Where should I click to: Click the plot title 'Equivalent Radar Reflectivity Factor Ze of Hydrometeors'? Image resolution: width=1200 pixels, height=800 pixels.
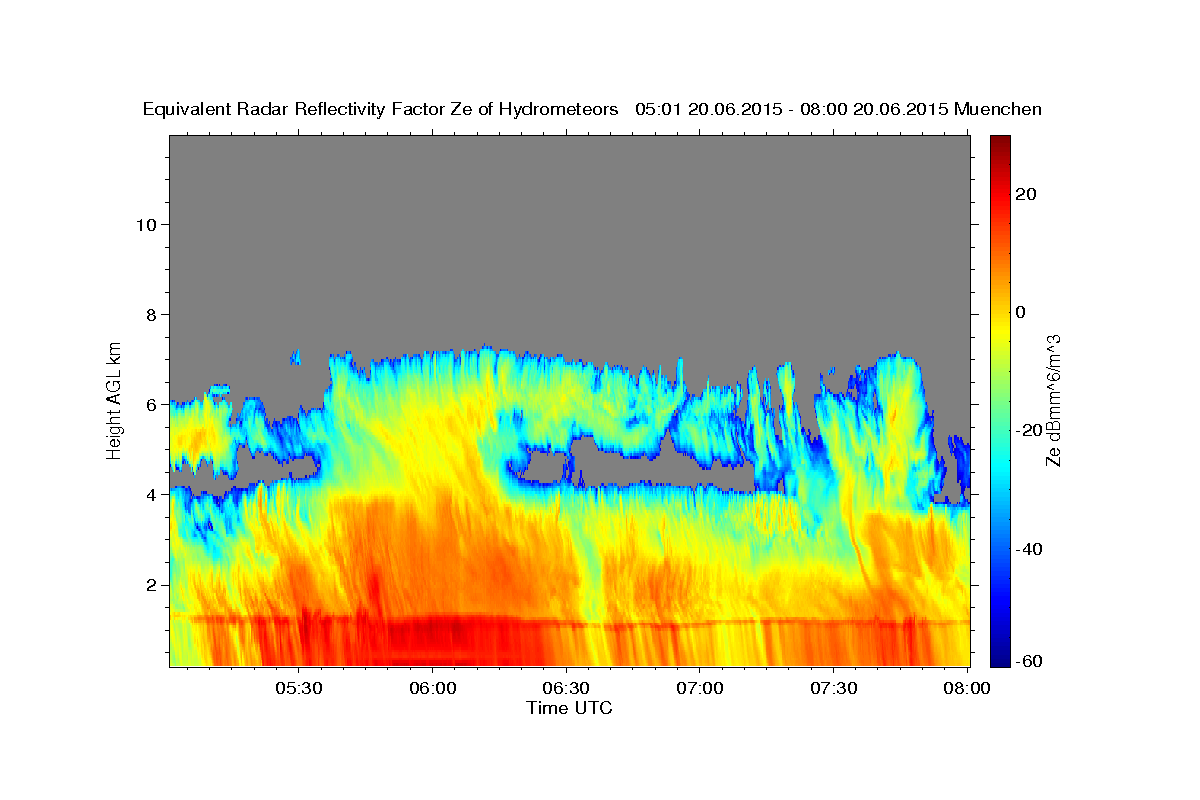[x=381, y=109]
